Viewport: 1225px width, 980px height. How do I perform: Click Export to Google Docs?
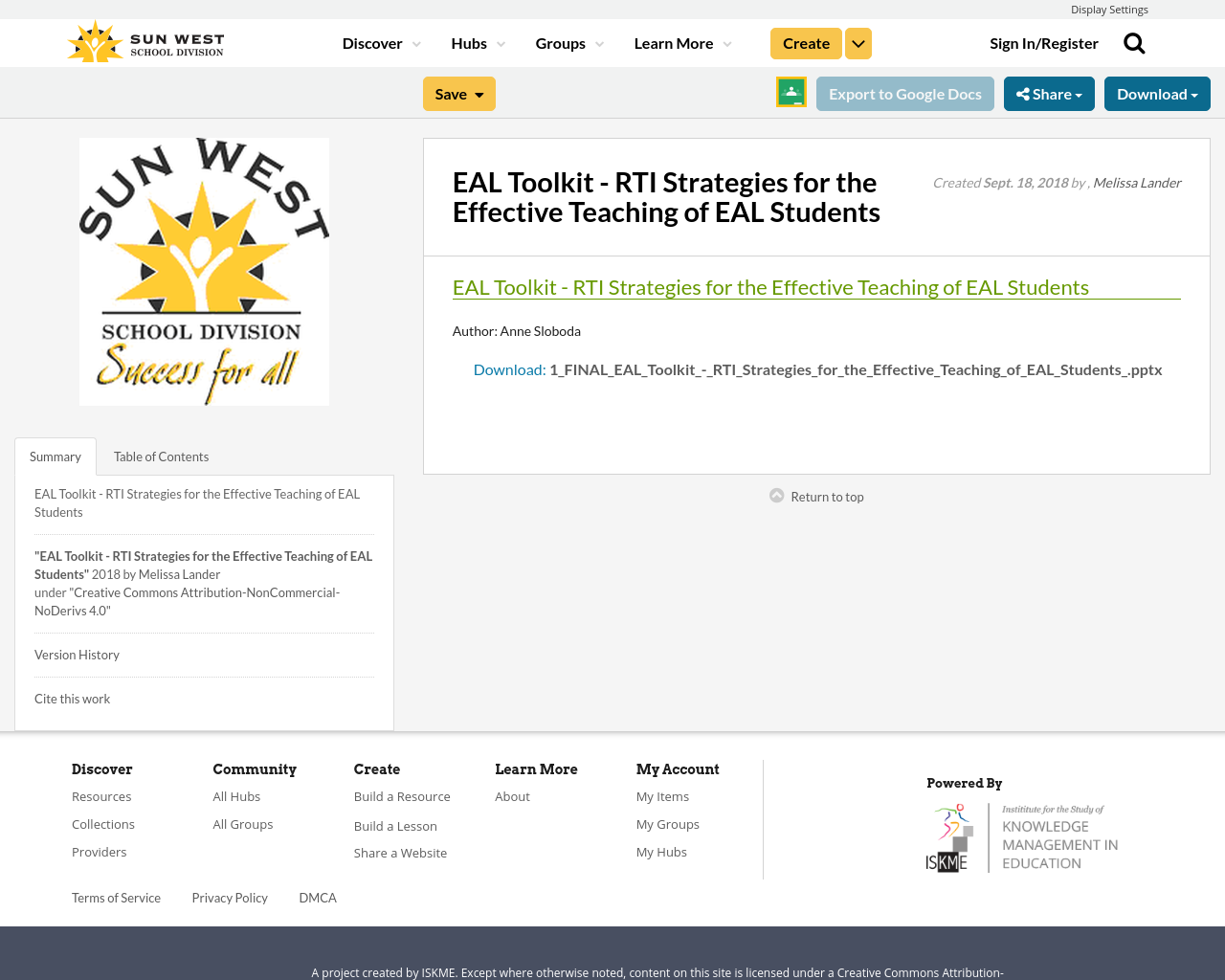[x=904, y=92]
